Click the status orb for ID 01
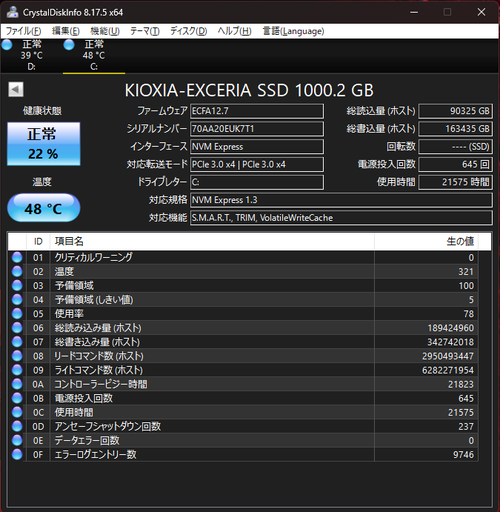The image size is (500, 512). click(x=17, y=257)
